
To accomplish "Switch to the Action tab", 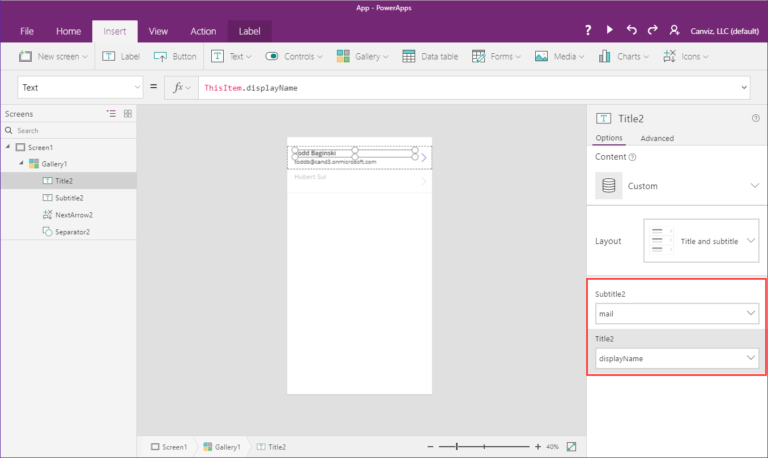I will [x=203, y=31].
